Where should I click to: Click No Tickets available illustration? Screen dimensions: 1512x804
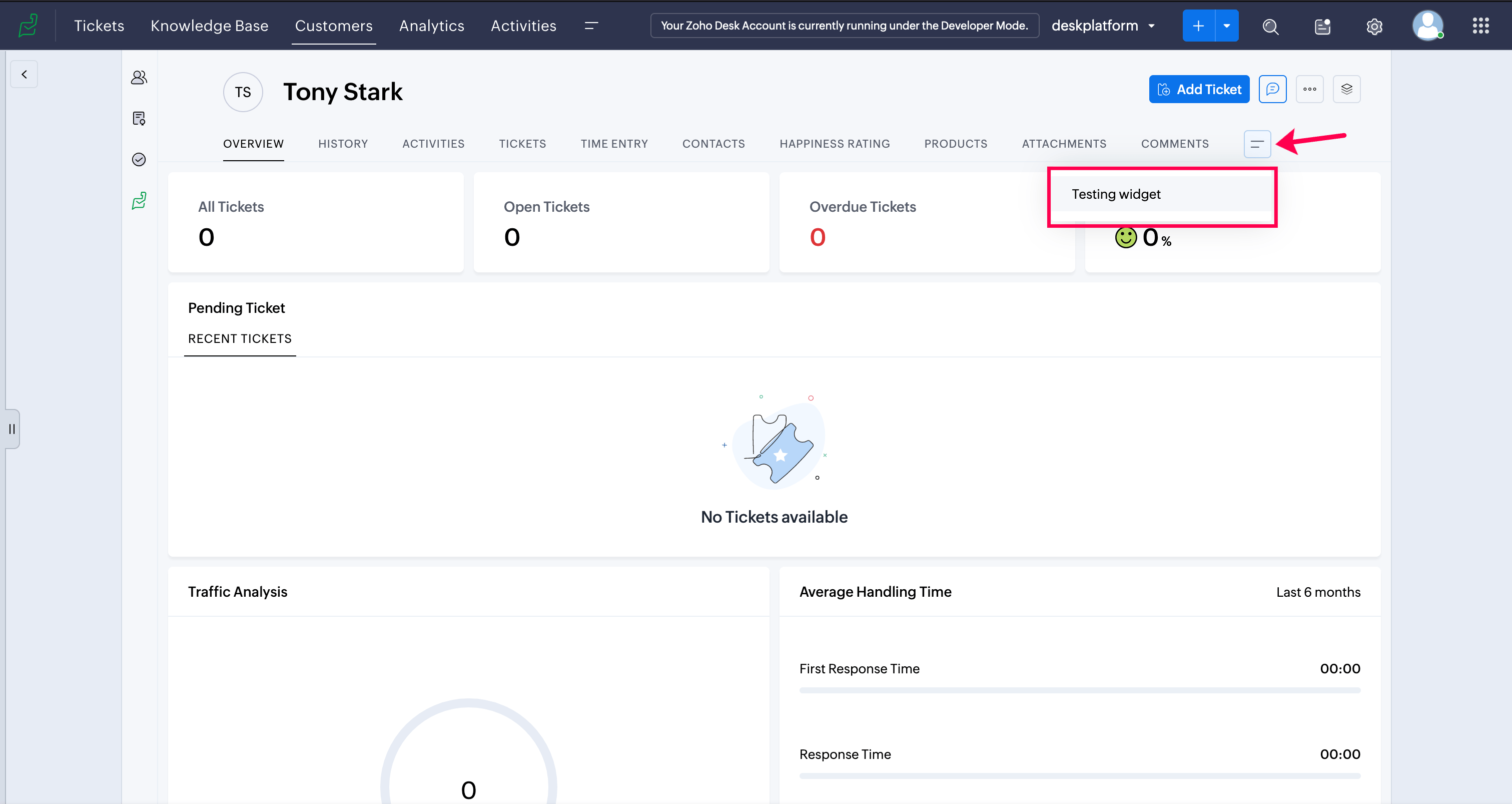(x=774, y=441)
